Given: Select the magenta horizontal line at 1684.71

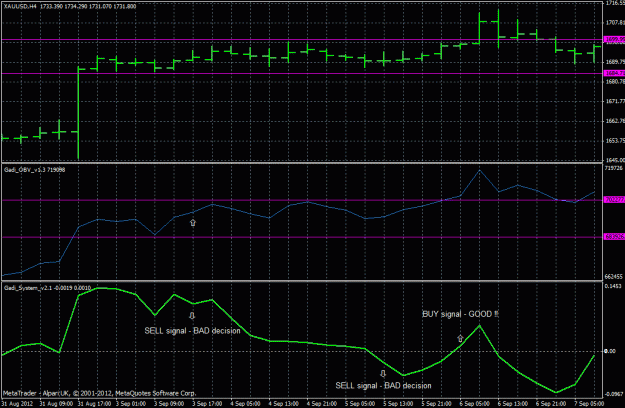Looking at the screenshot, I should point(303,73).
